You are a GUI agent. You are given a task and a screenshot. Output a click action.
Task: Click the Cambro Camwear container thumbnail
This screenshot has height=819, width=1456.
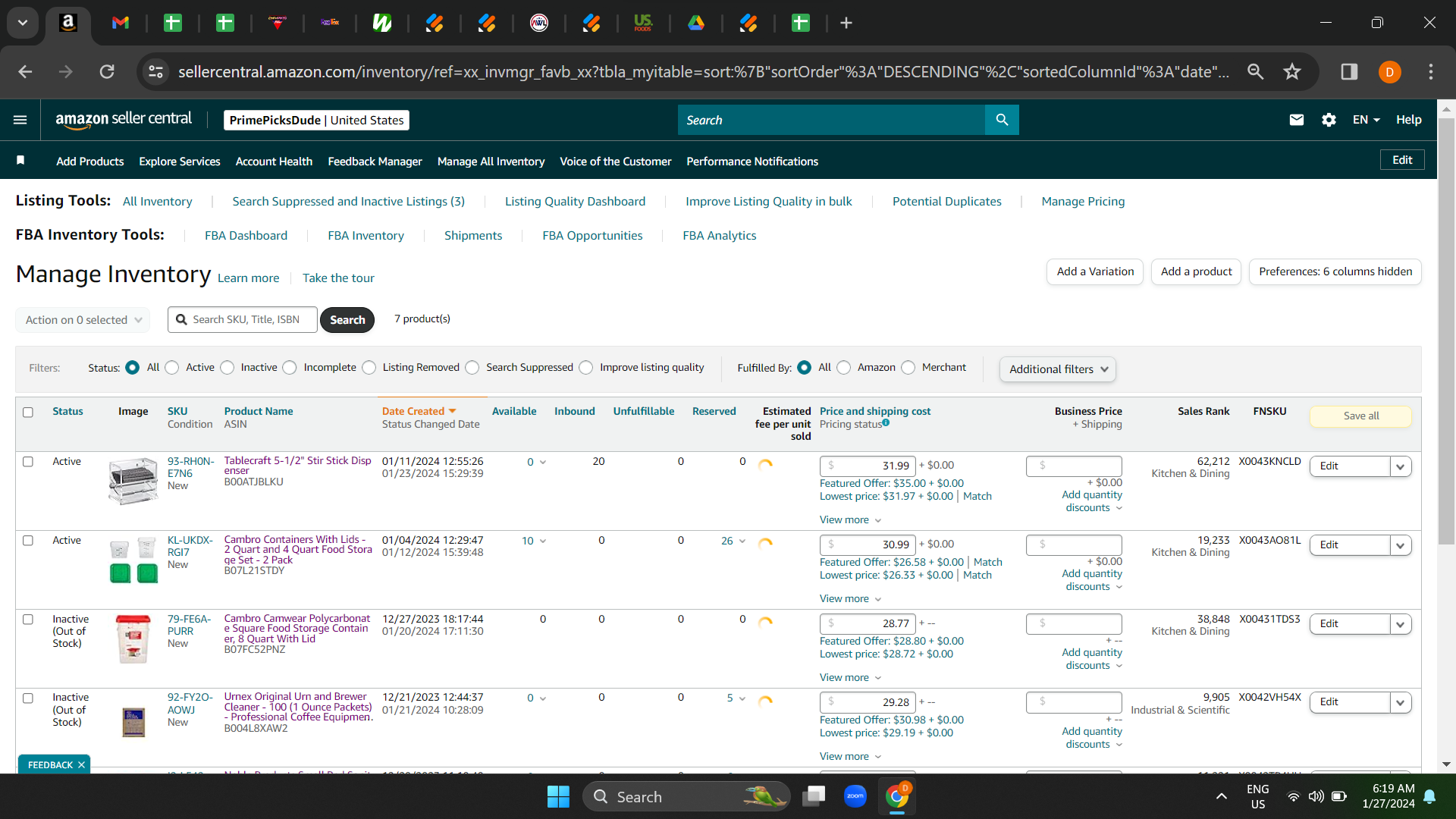coord(133,639)
